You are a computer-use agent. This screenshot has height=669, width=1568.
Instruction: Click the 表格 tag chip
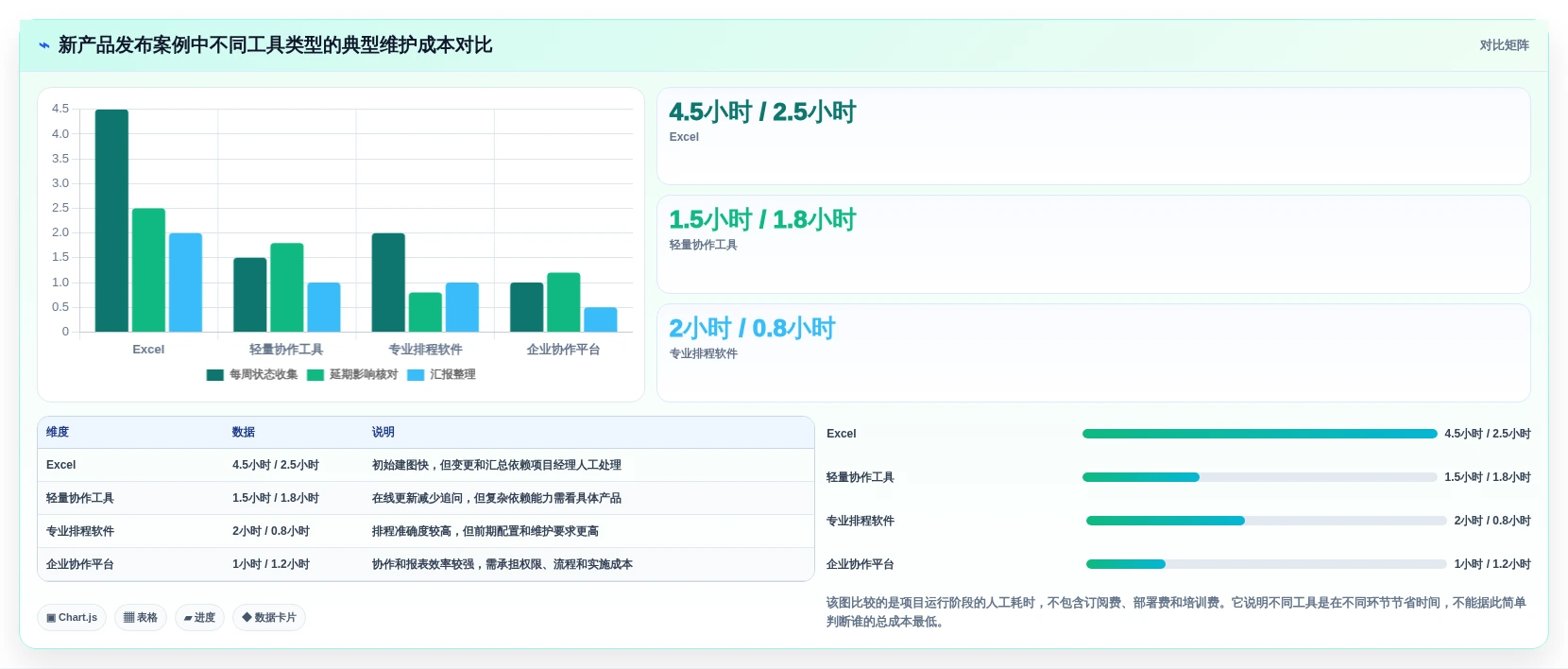tap(141, 618)
